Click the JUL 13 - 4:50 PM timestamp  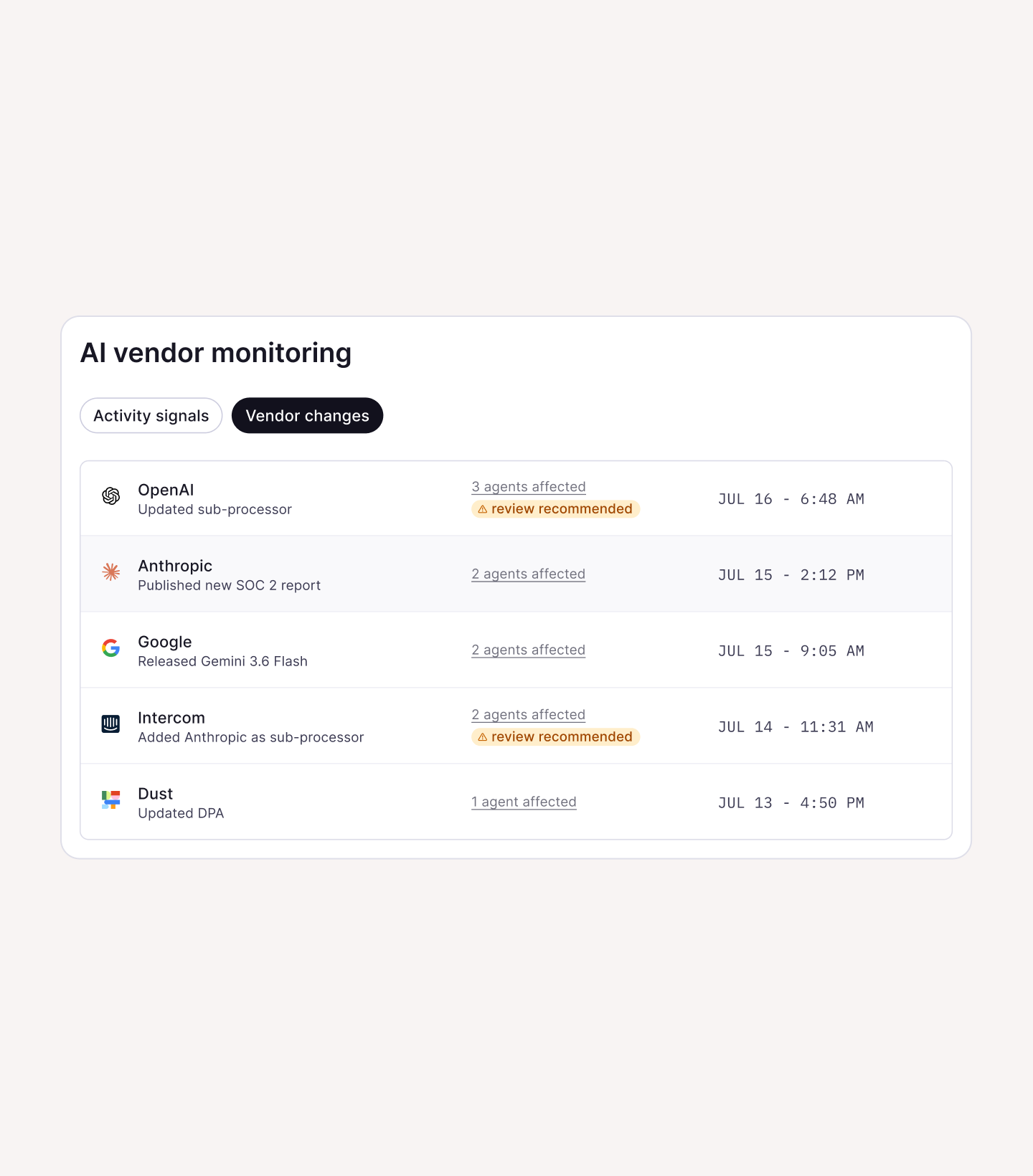[791, 803]
